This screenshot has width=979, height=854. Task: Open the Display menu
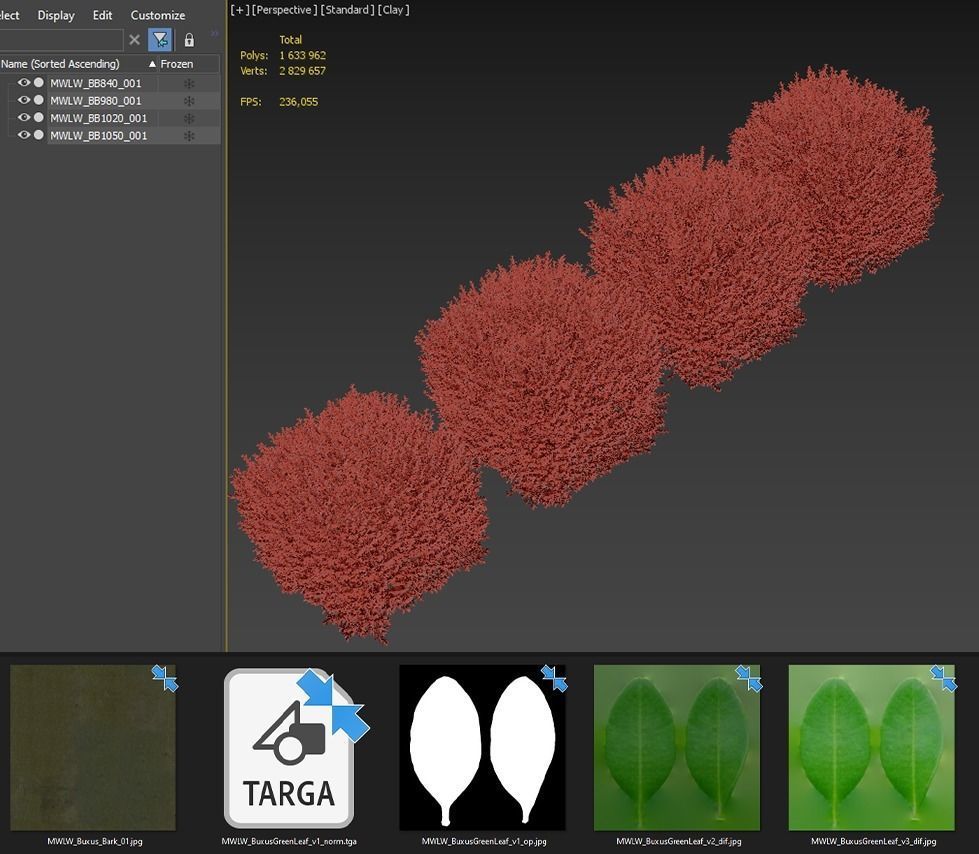pyautogui.click(x=56, y=15)
